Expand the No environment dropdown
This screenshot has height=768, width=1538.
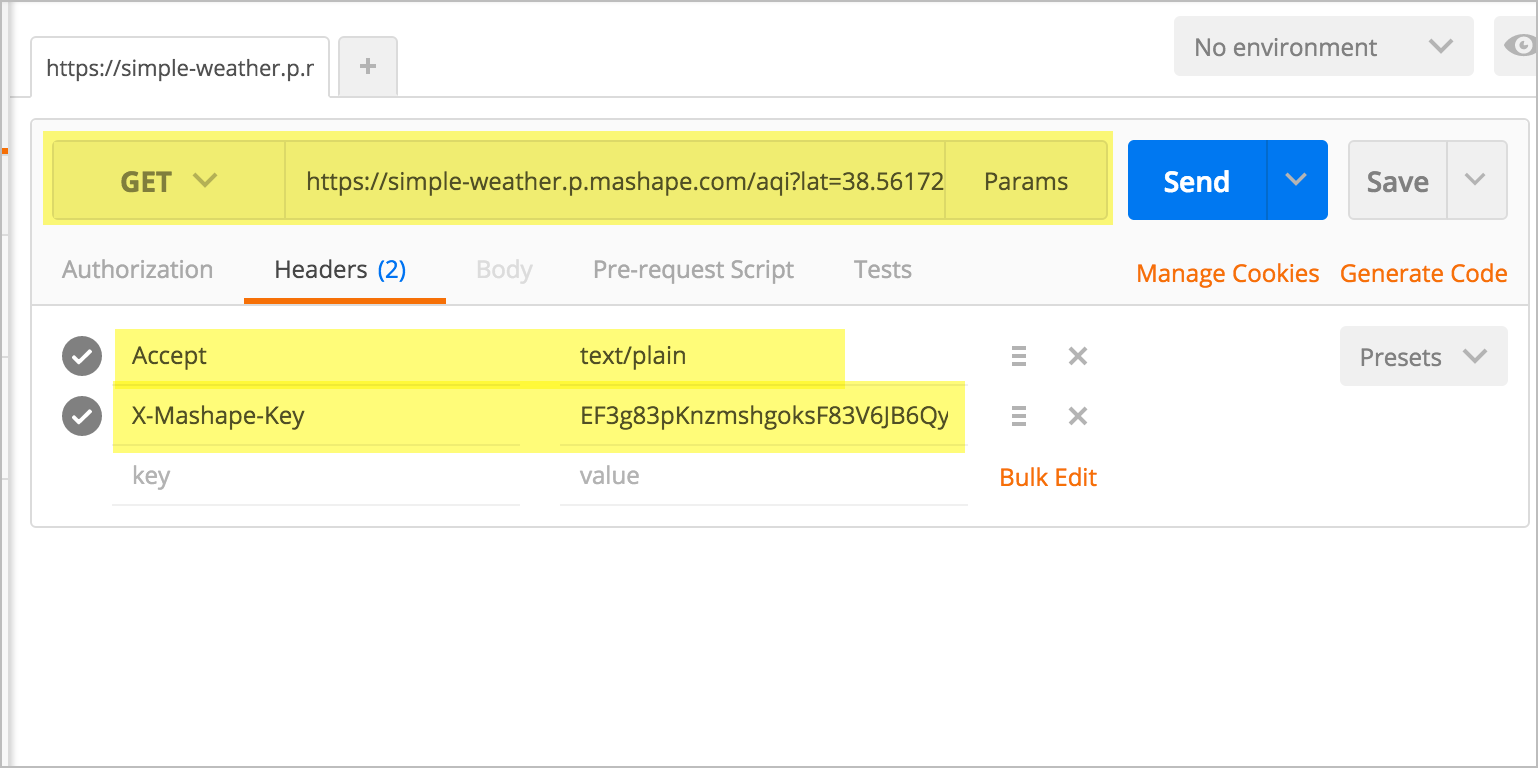click(x=1322, y=47)
